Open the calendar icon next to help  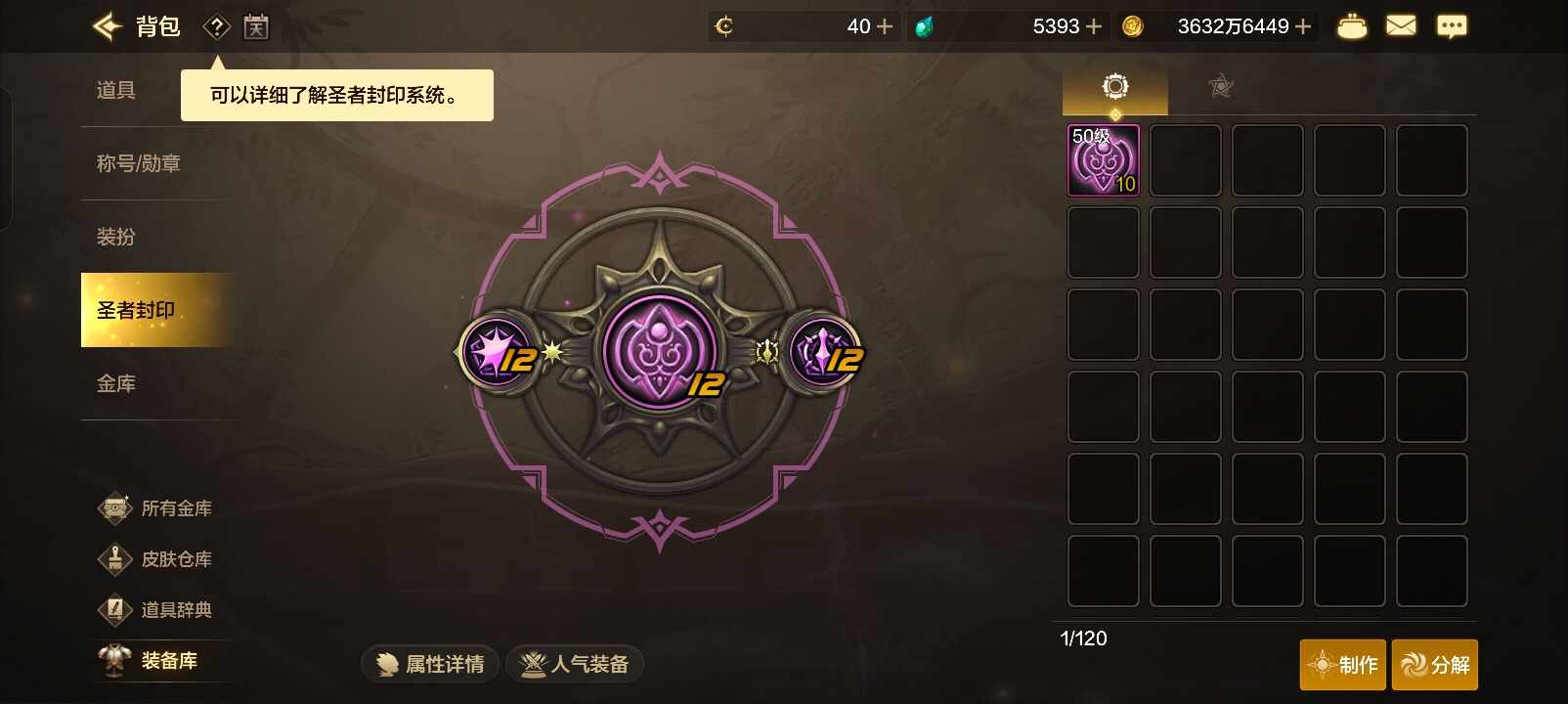pyautogui.click(x=256, y=26)
